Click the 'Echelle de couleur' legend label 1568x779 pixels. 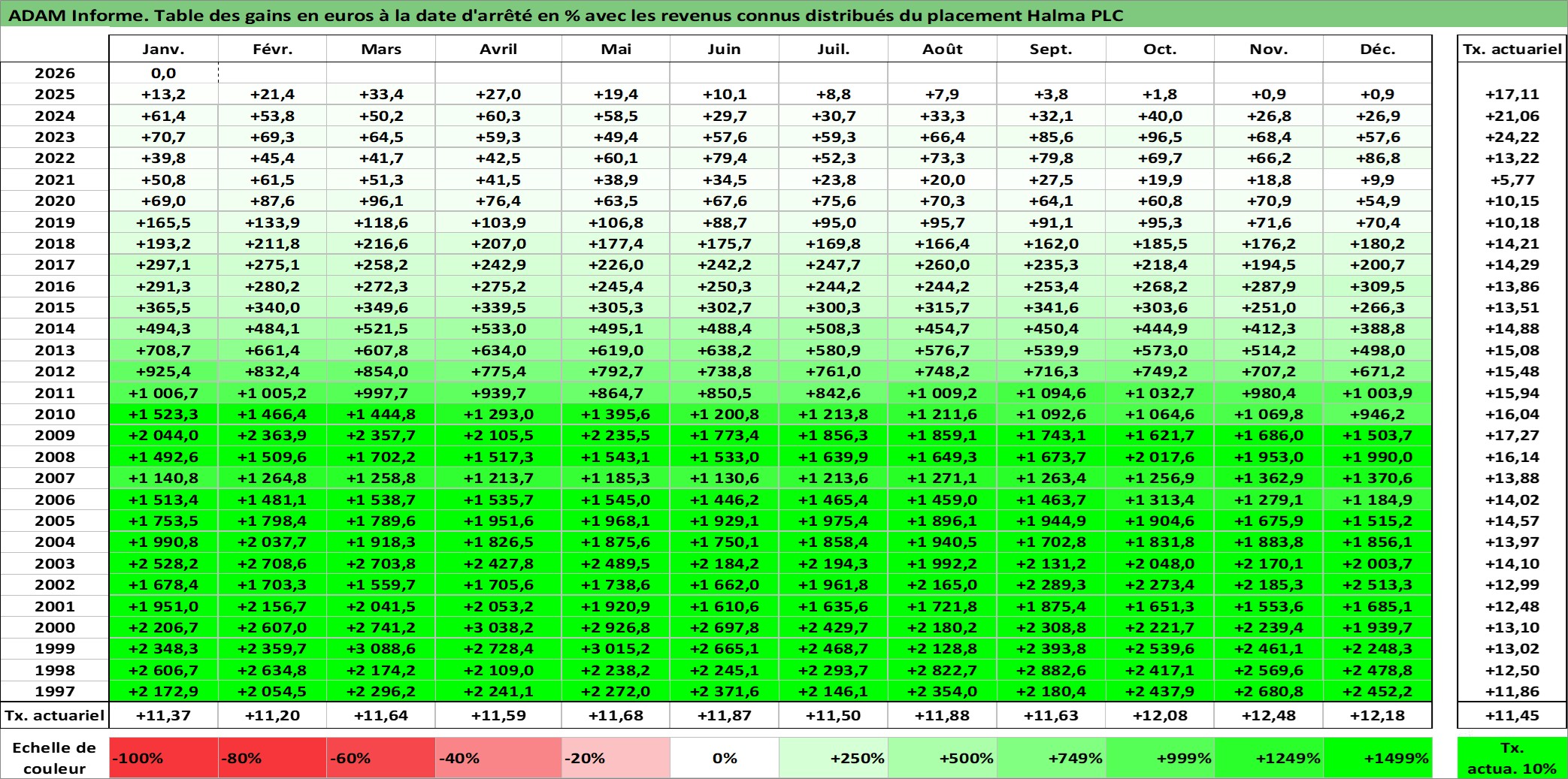(55, 758)
